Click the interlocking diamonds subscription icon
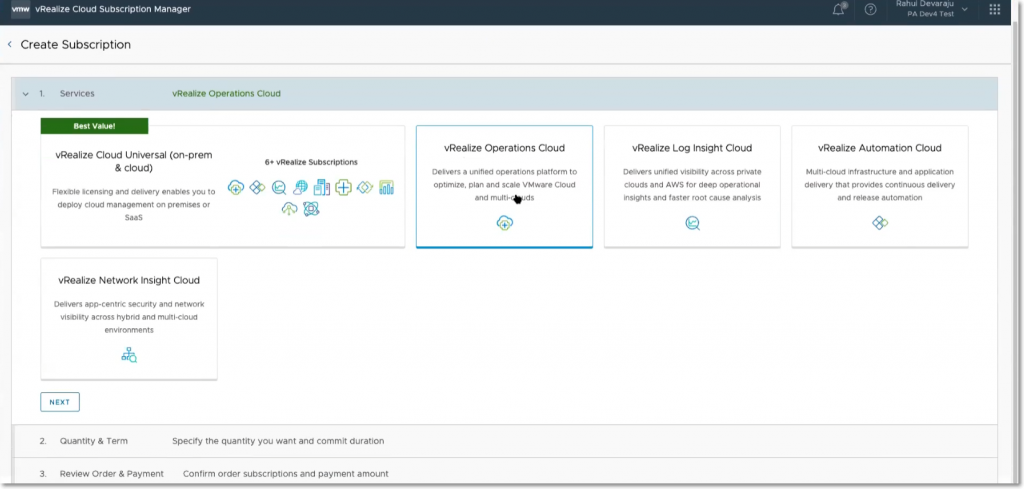Screen dimensions: 1024x489 [365, 188]
